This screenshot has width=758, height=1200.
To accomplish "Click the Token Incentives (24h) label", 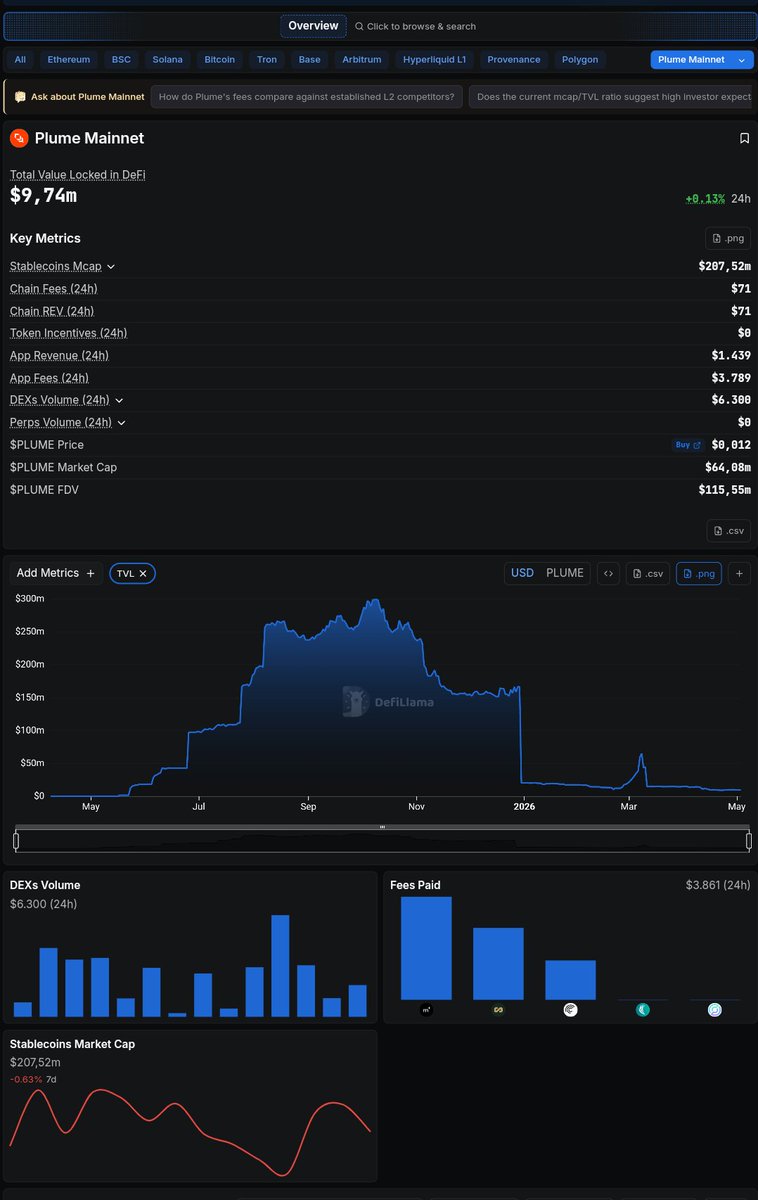I will [69, 333].
